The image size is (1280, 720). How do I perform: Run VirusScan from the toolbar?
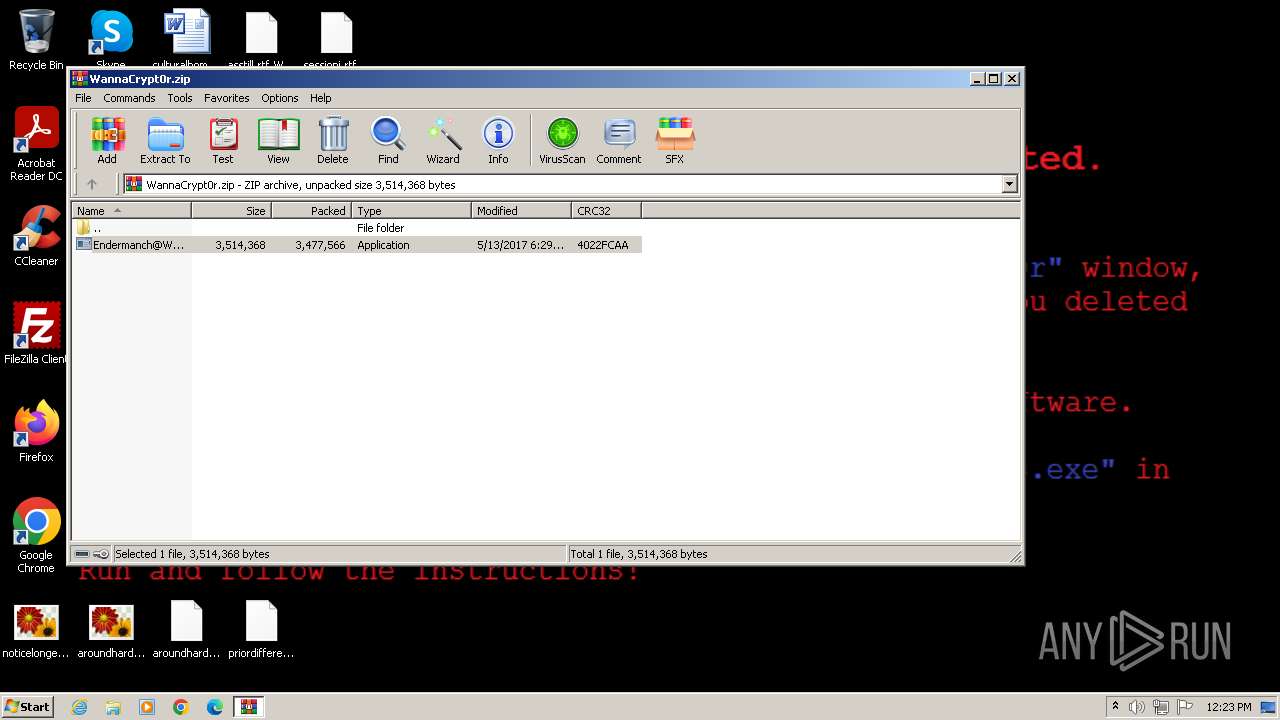(x=562, y=140)
